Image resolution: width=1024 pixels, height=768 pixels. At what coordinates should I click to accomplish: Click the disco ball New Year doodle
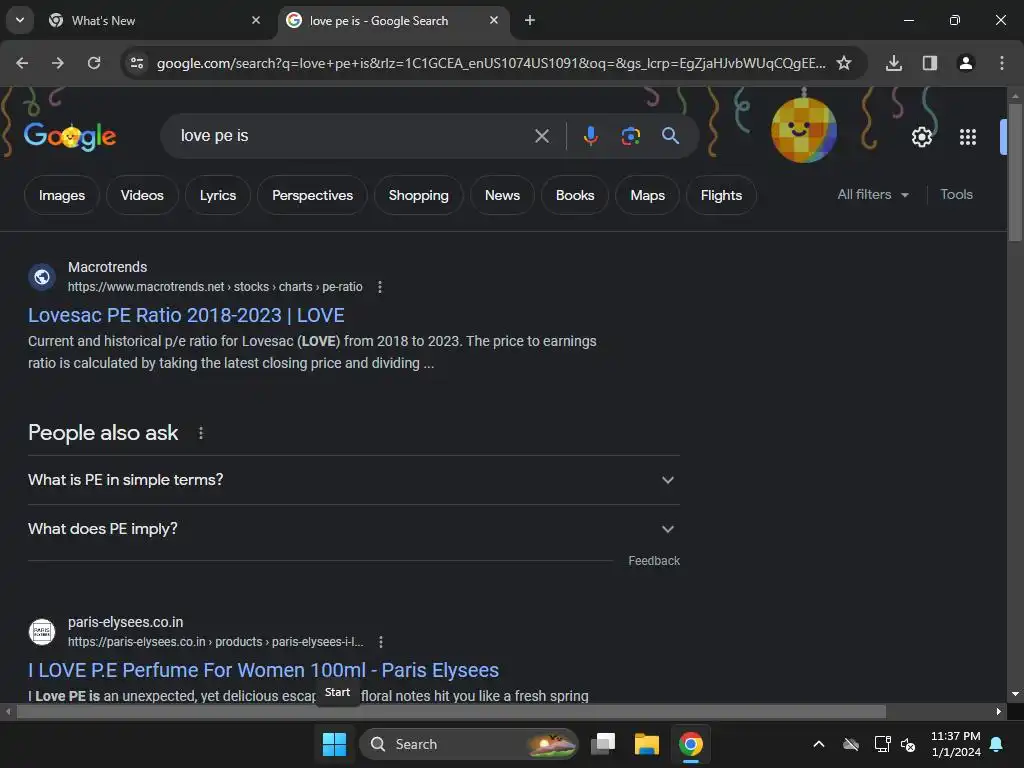click(x=803, y=129)
